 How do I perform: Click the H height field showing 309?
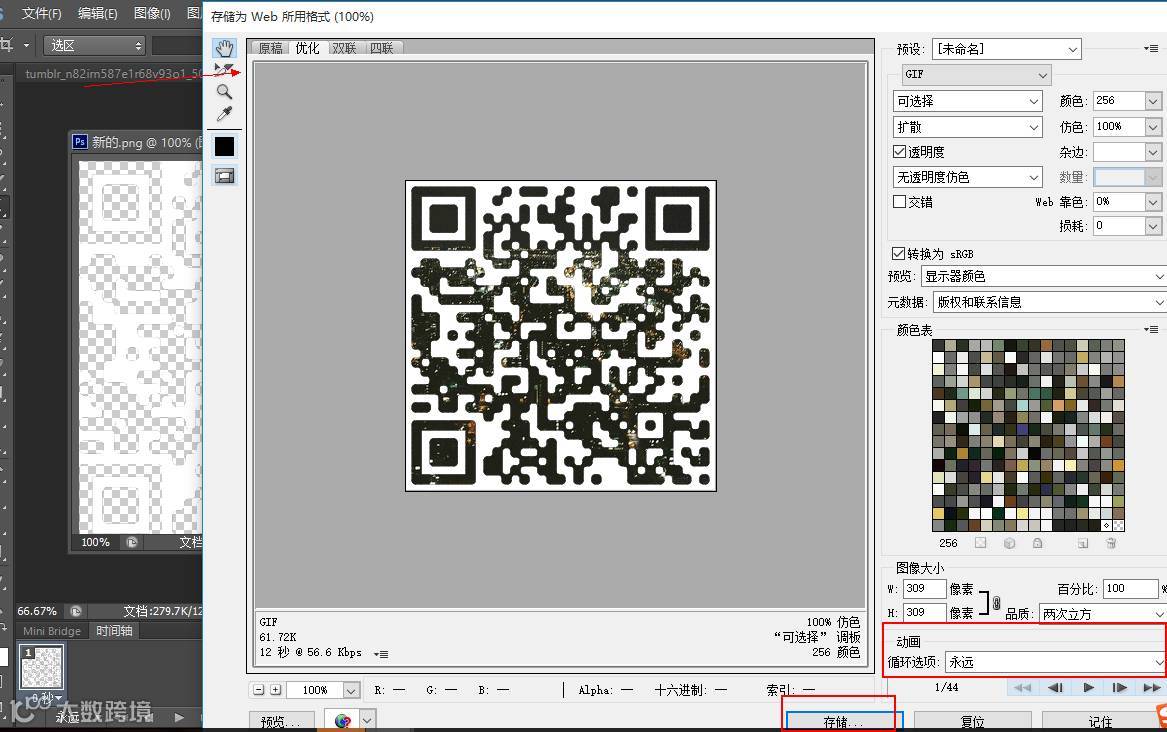tap(924, 612)
